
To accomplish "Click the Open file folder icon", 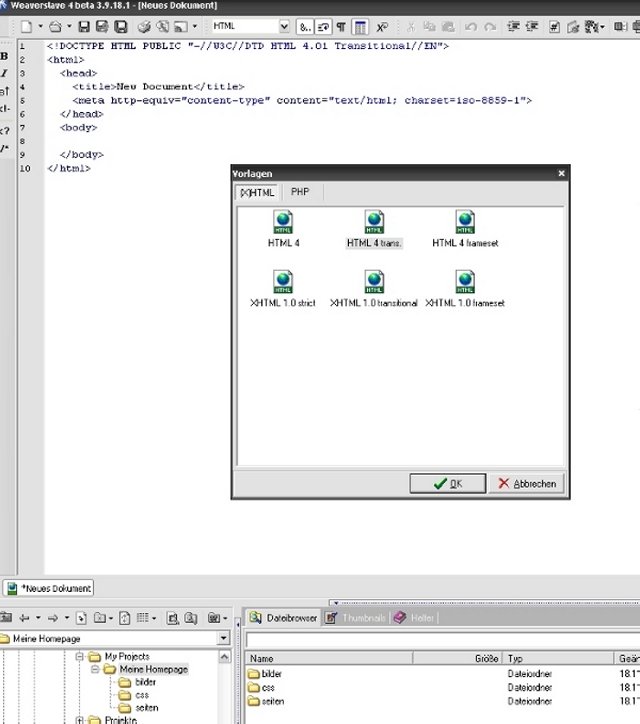I will [x=55, y=27].
